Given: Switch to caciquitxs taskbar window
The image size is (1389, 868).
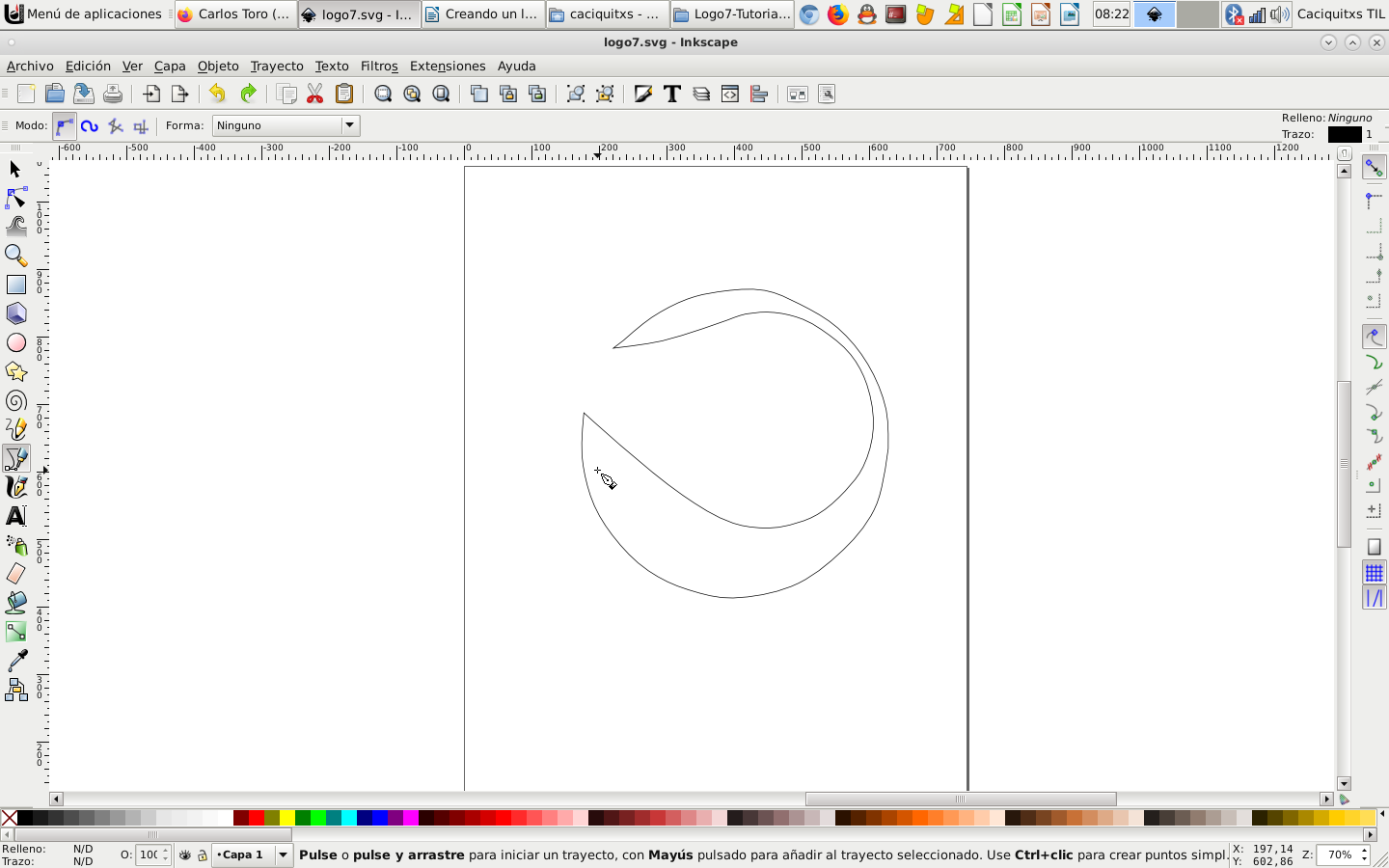Looking at the screenshot, I should pyautogui.click(x=607, y=14).
